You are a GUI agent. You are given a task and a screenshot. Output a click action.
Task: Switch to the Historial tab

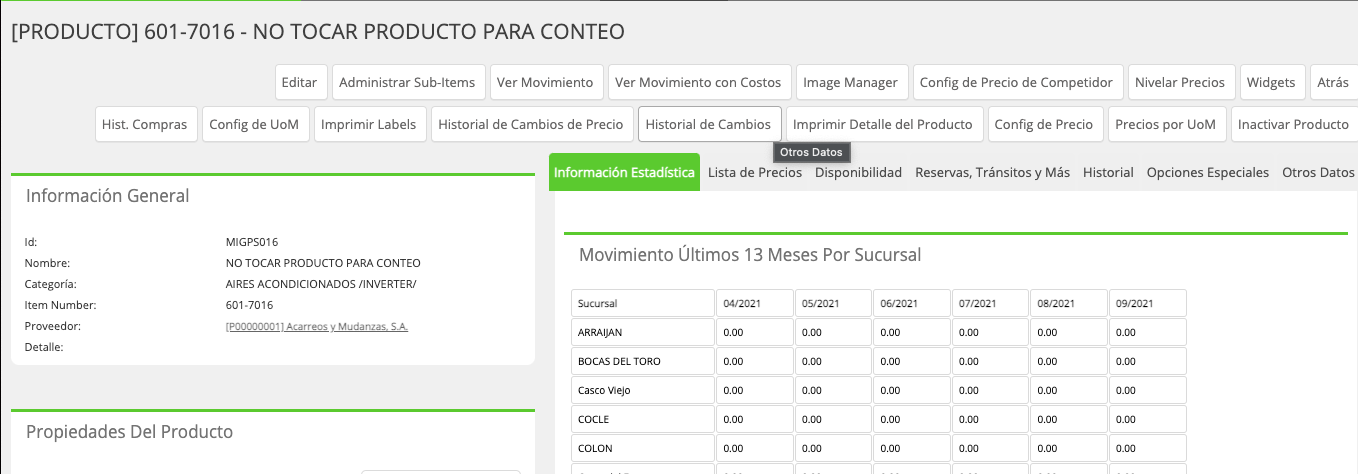point(1108,172)
